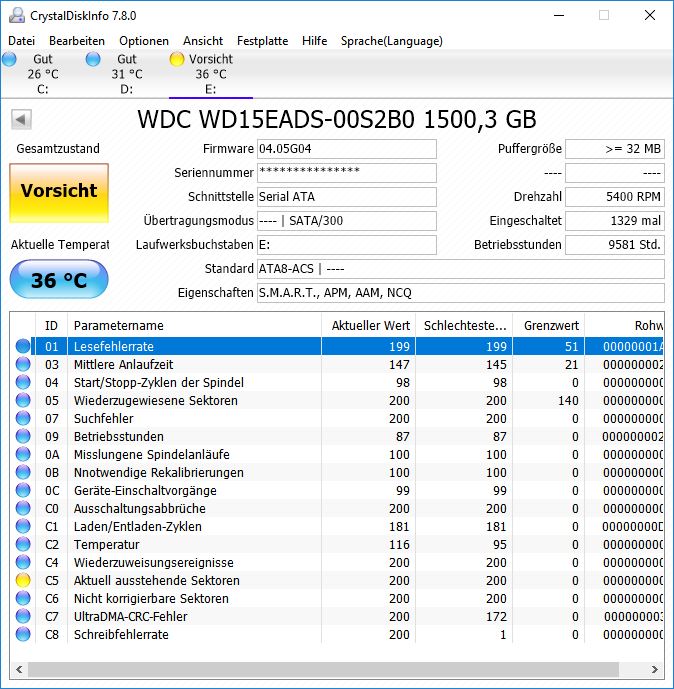The width and height of the screenshot is (674, 689).
Task: Click the horizontal scrollbar left arrow
Action: coord(19,670)
